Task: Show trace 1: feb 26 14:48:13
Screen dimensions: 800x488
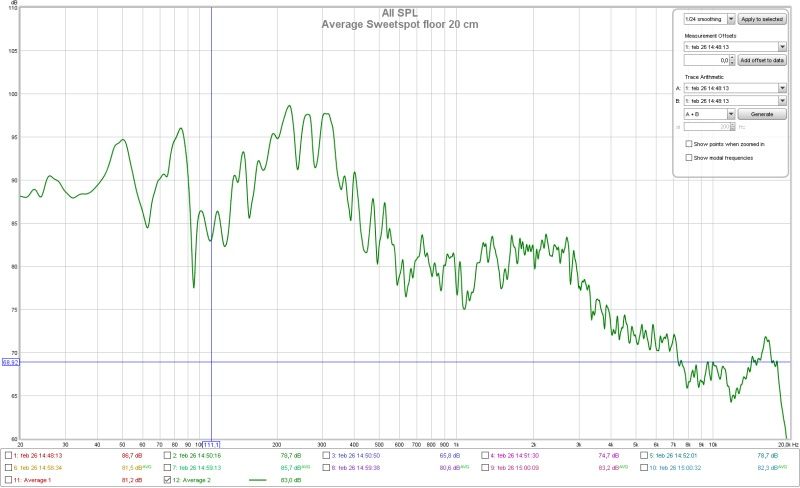Action: (9, 454)
